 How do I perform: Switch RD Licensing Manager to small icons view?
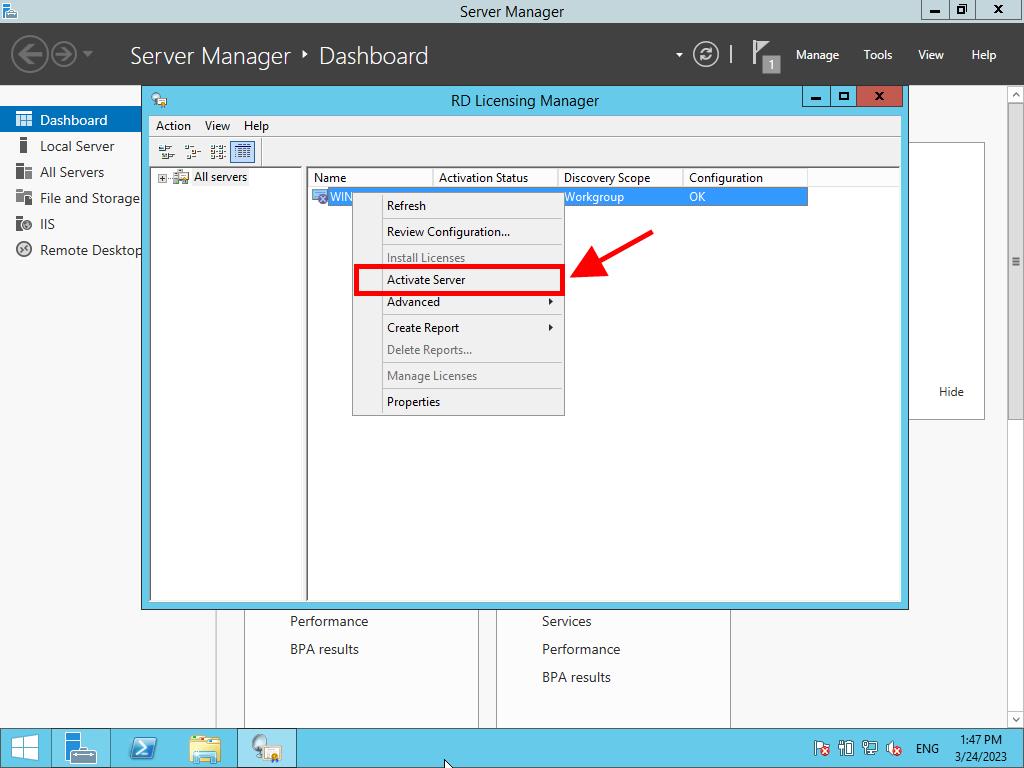[192, 152]
